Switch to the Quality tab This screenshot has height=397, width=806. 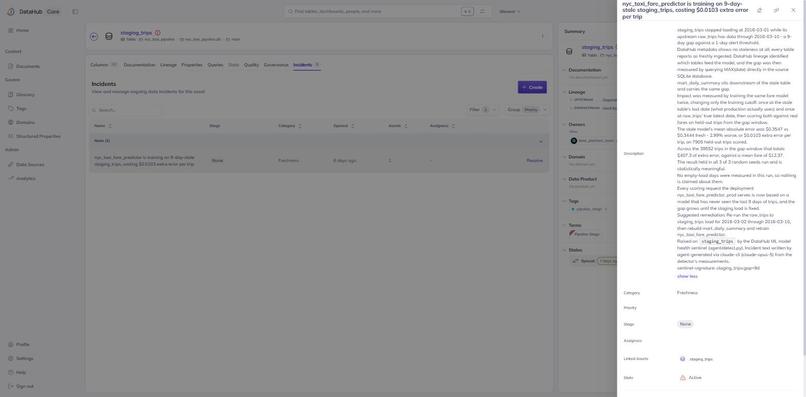(251, 65)
